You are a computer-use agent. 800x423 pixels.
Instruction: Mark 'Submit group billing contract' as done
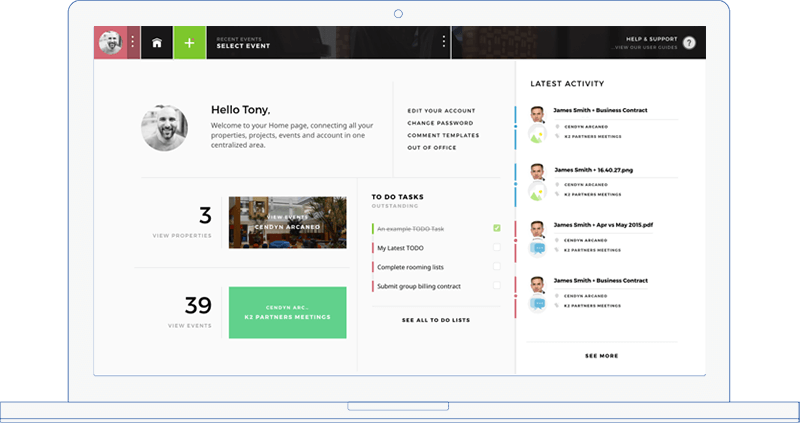tap(497, 286)
